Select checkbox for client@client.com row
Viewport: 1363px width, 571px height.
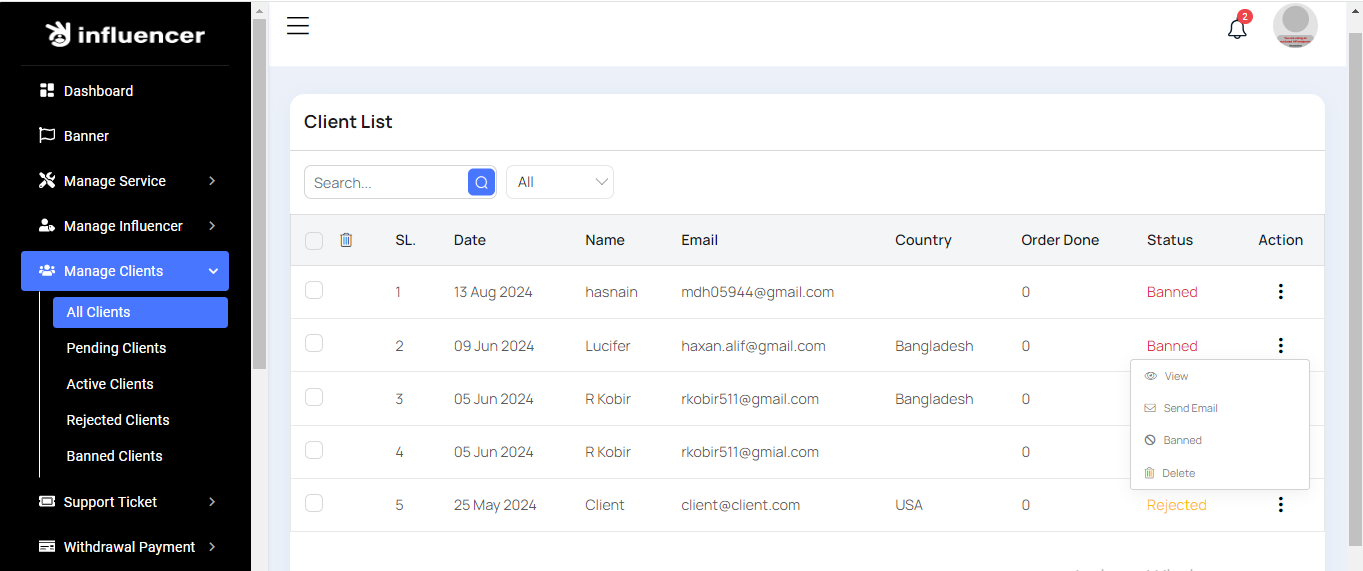[x=314, y=503]
